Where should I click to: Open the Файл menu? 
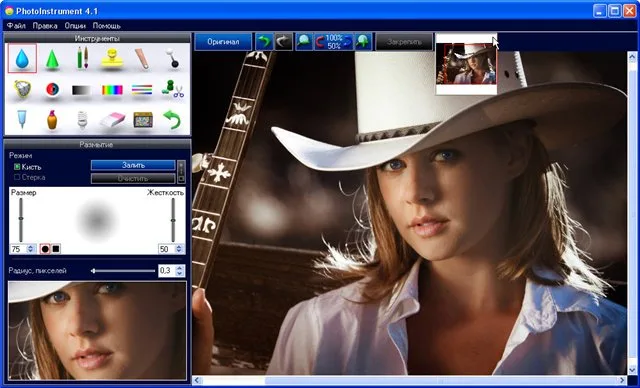tap(16, 25)
